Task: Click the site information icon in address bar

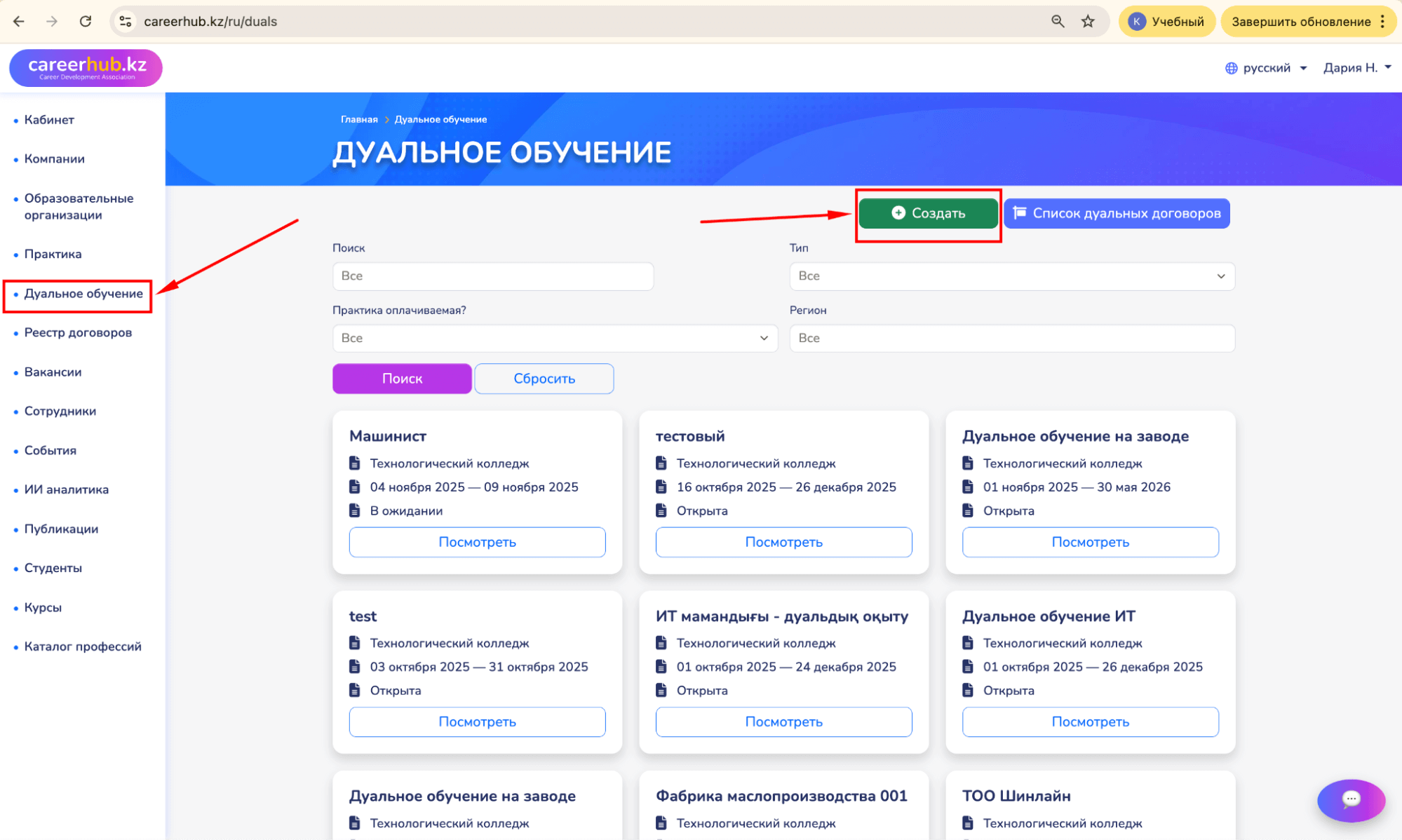Action: (x=126, y=21)
